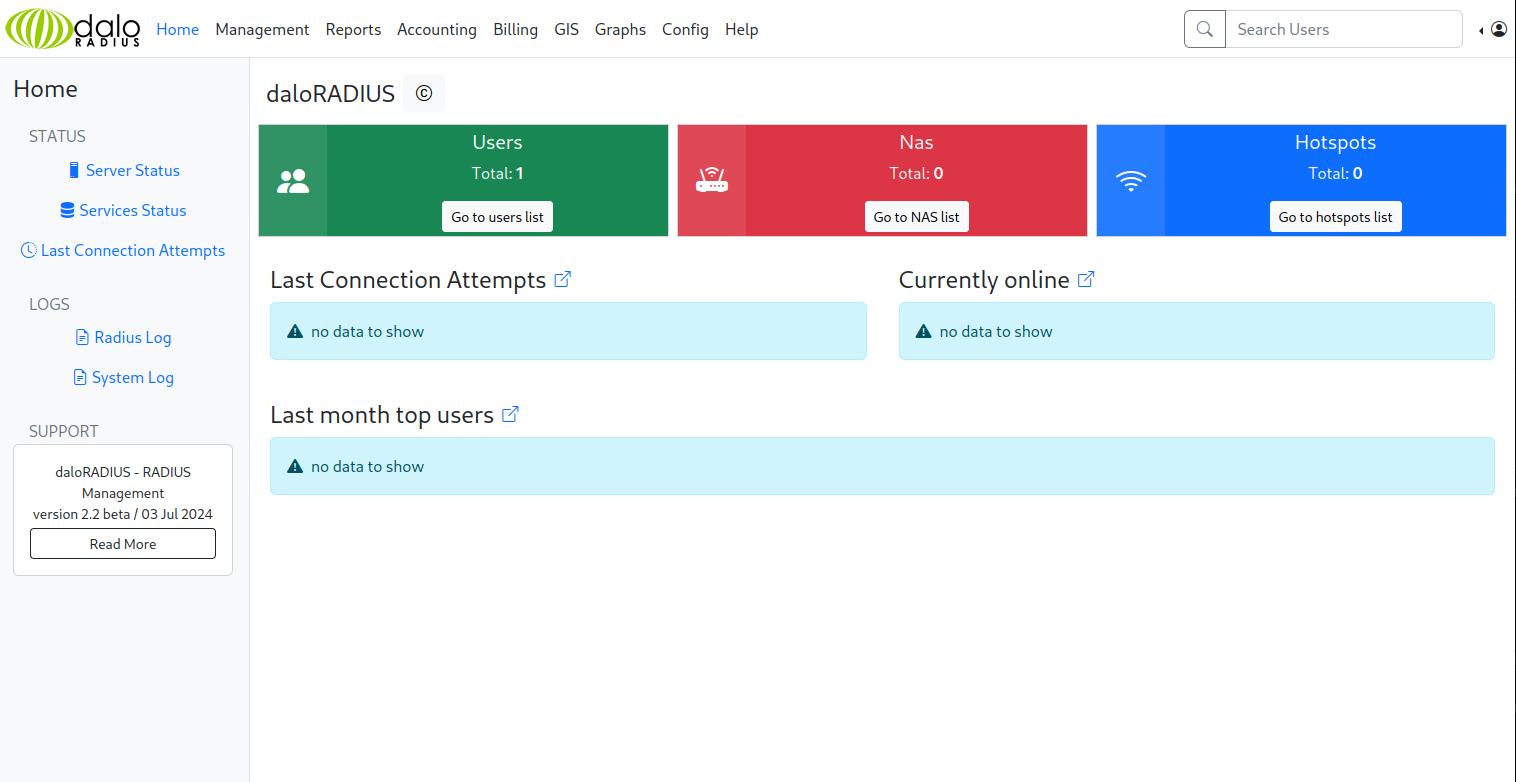Focus the Search Users field
1516x782 pixels.
tap(1344, 29)
